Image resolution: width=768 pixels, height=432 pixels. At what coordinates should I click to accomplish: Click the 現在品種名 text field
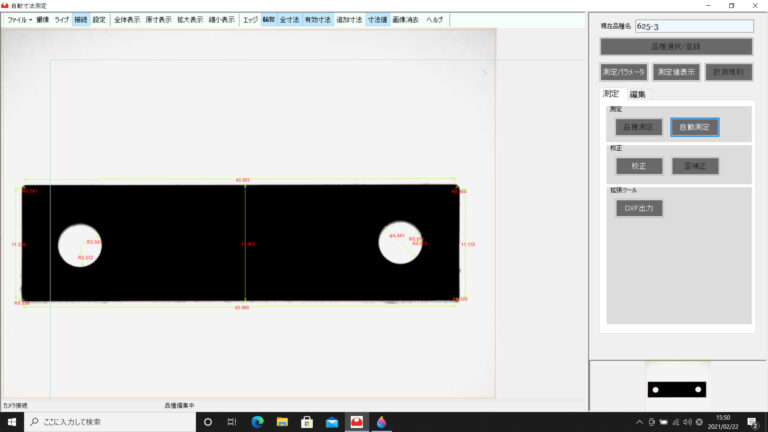tap(707, 26)
